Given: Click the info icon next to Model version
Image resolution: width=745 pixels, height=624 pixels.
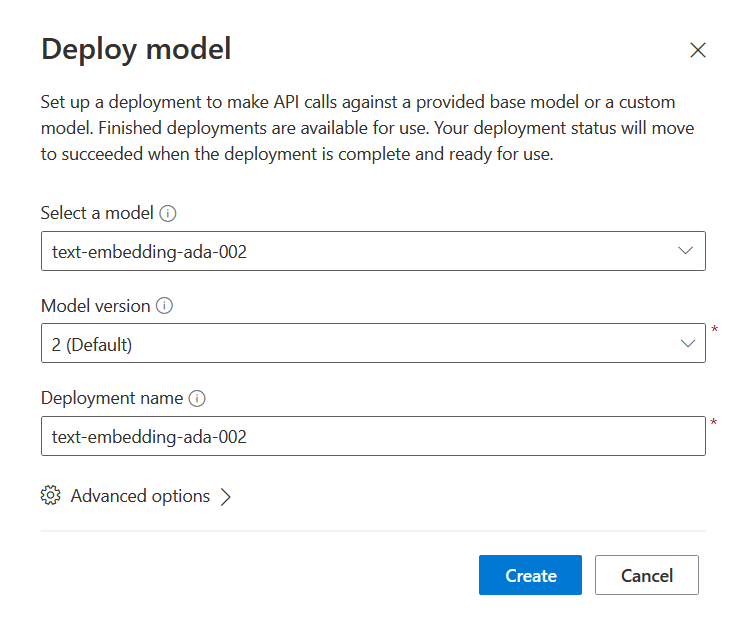Looking at the screenshot, I should [165, 306].
